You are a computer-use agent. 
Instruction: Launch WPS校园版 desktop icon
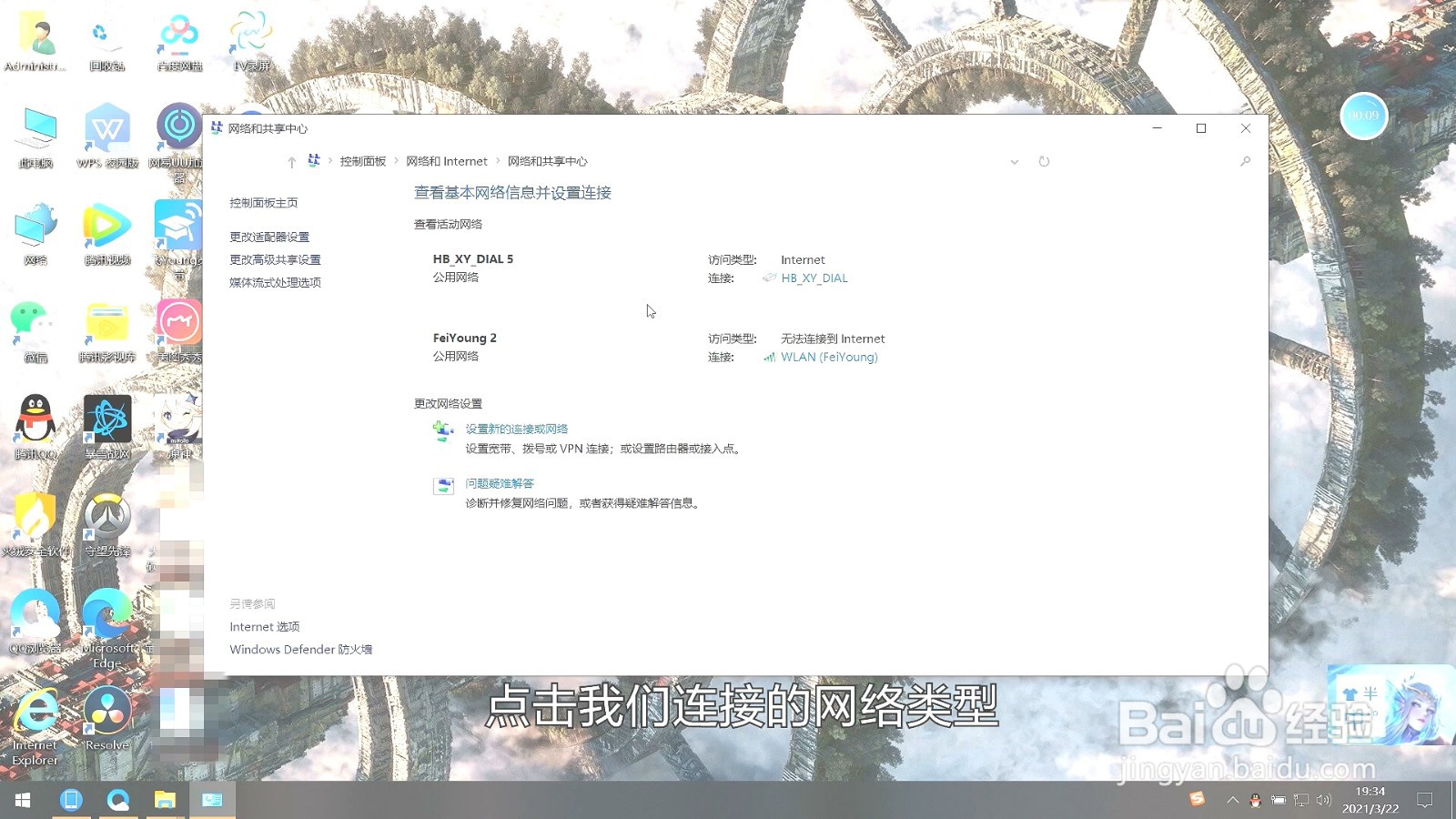(107, 136)
